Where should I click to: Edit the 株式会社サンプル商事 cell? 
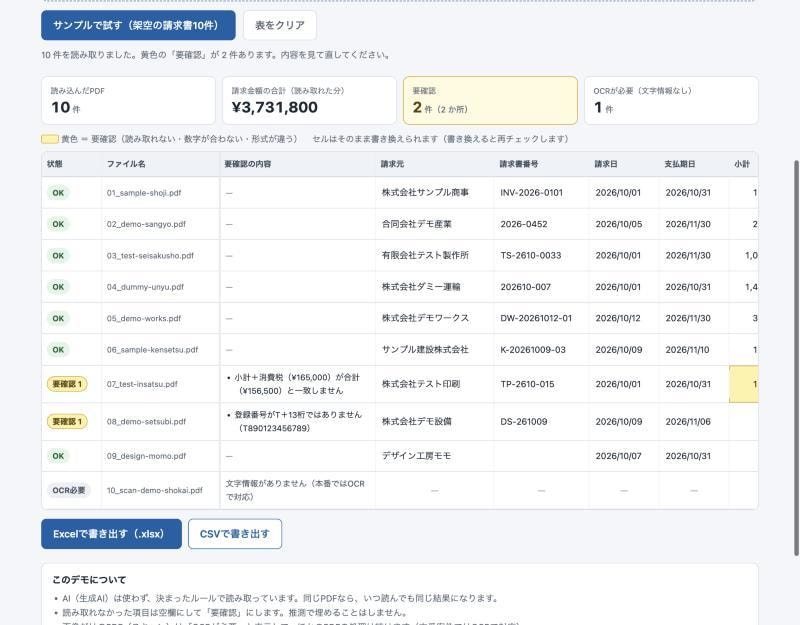tap(435, 192)
